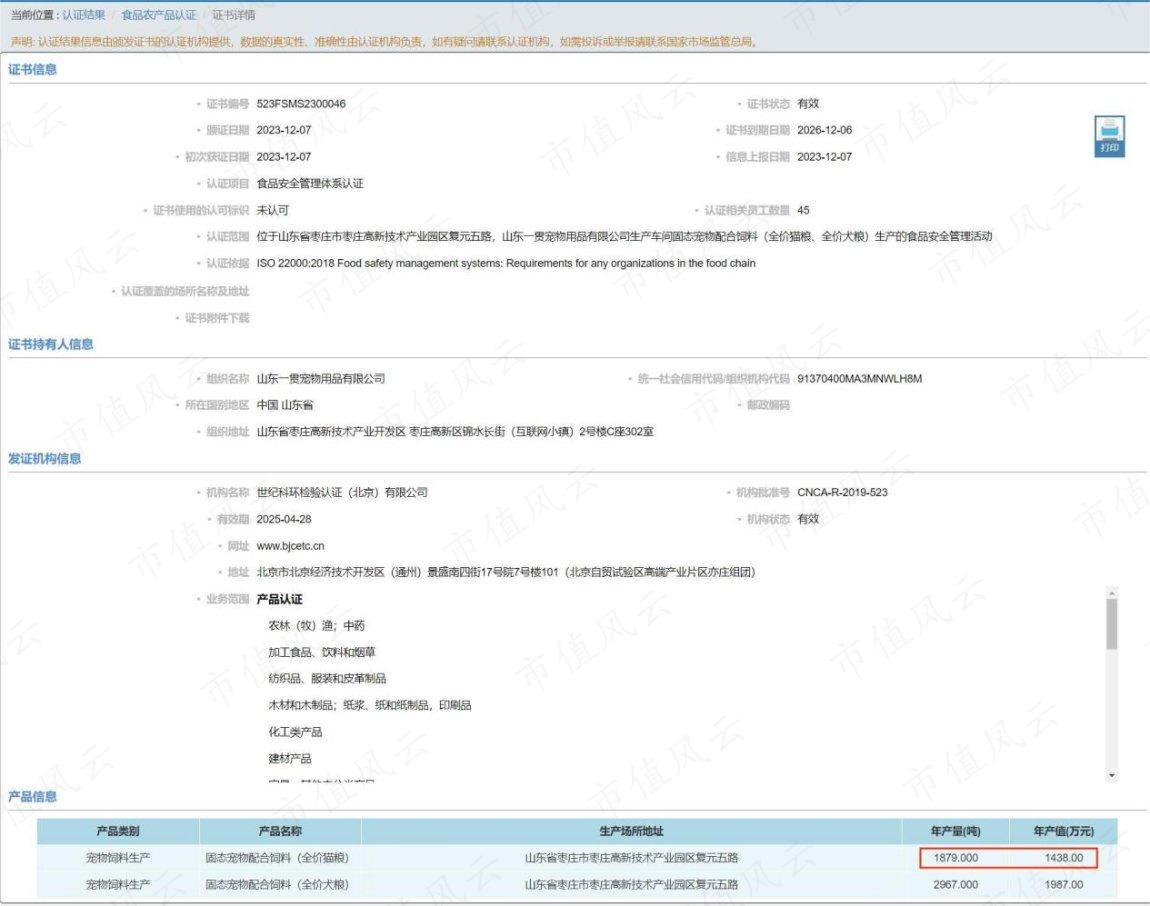
Task: Click the 证书信息 section heading
Action: click(32, 70)
